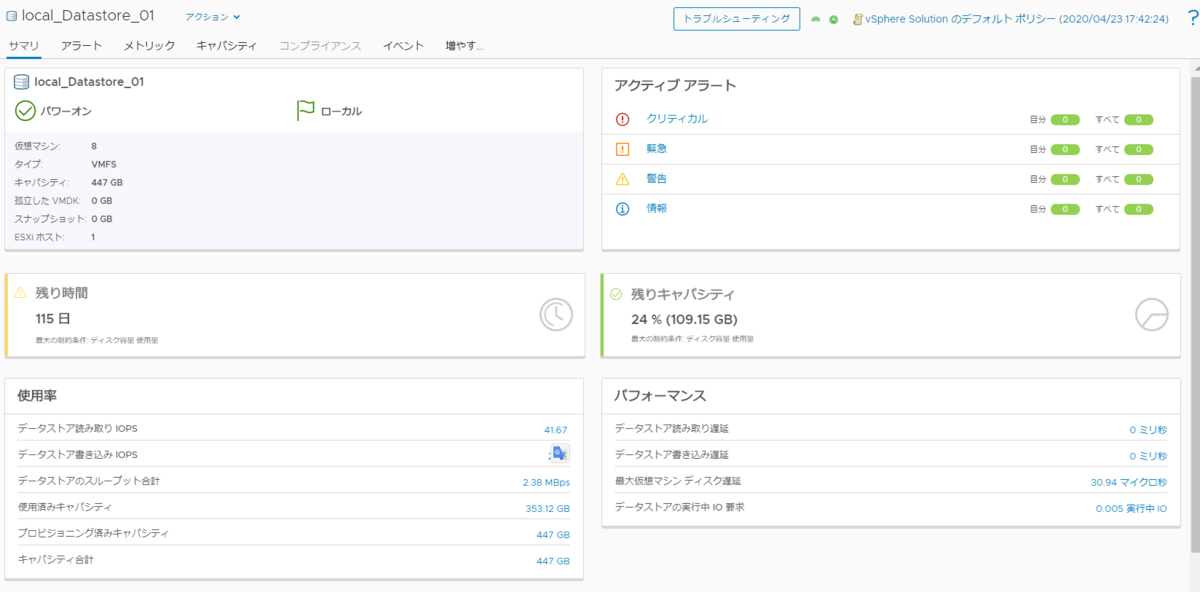1200x592 pixels.
Task: Open the 情報 alerts link
Action: [x=657, y=209]
